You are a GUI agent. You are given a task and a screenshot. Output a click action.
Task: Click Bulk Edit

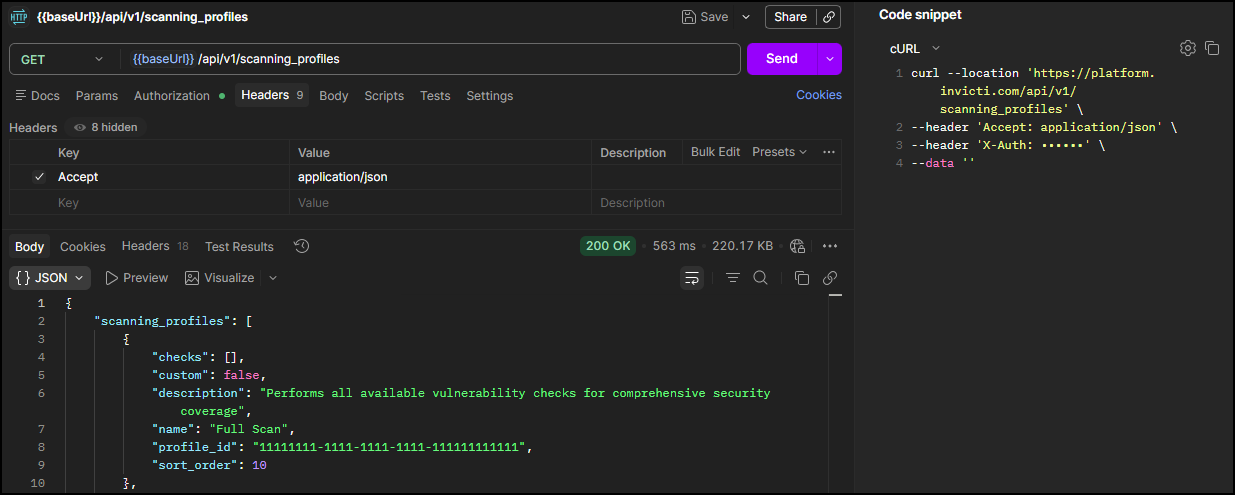(x=715, y=152)
